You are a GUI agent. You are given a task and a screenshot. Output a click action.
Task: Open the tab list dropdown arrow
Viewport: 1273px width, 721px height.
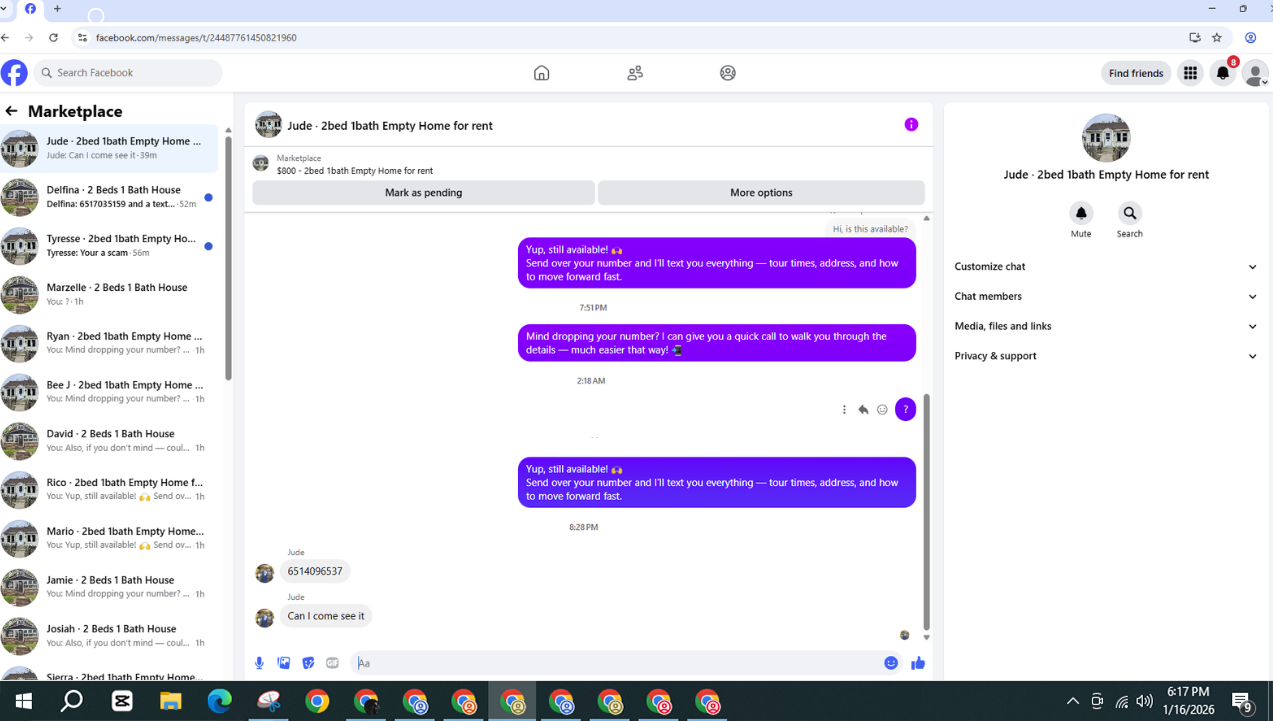pos(5,9)
